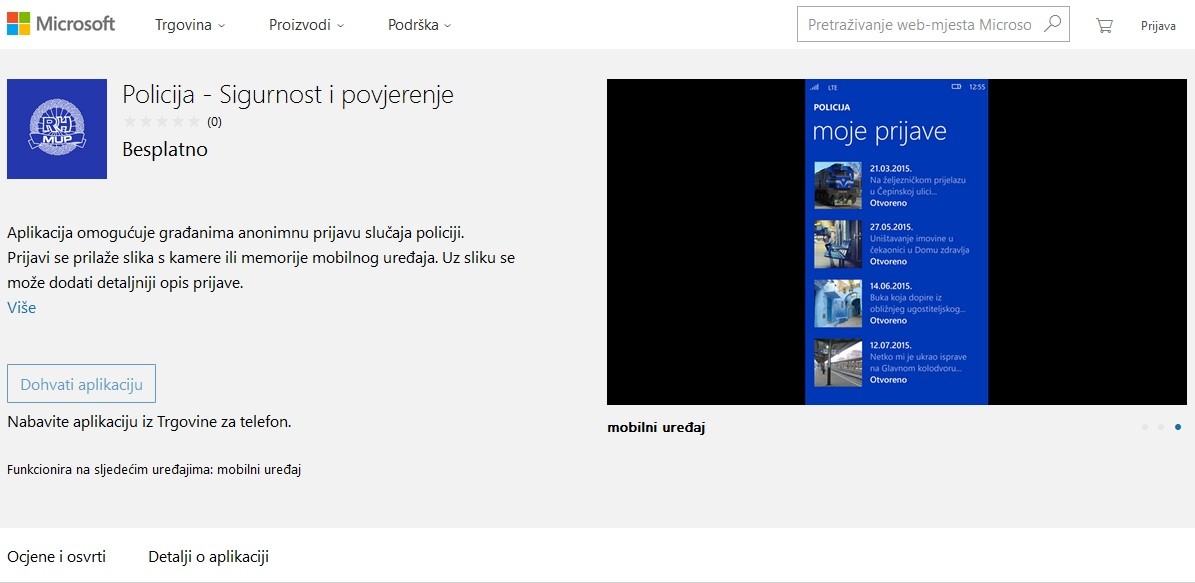Expand the Proizvodi dropdown menu
This screenshot has height=583, width=1195.
(306, 25)
